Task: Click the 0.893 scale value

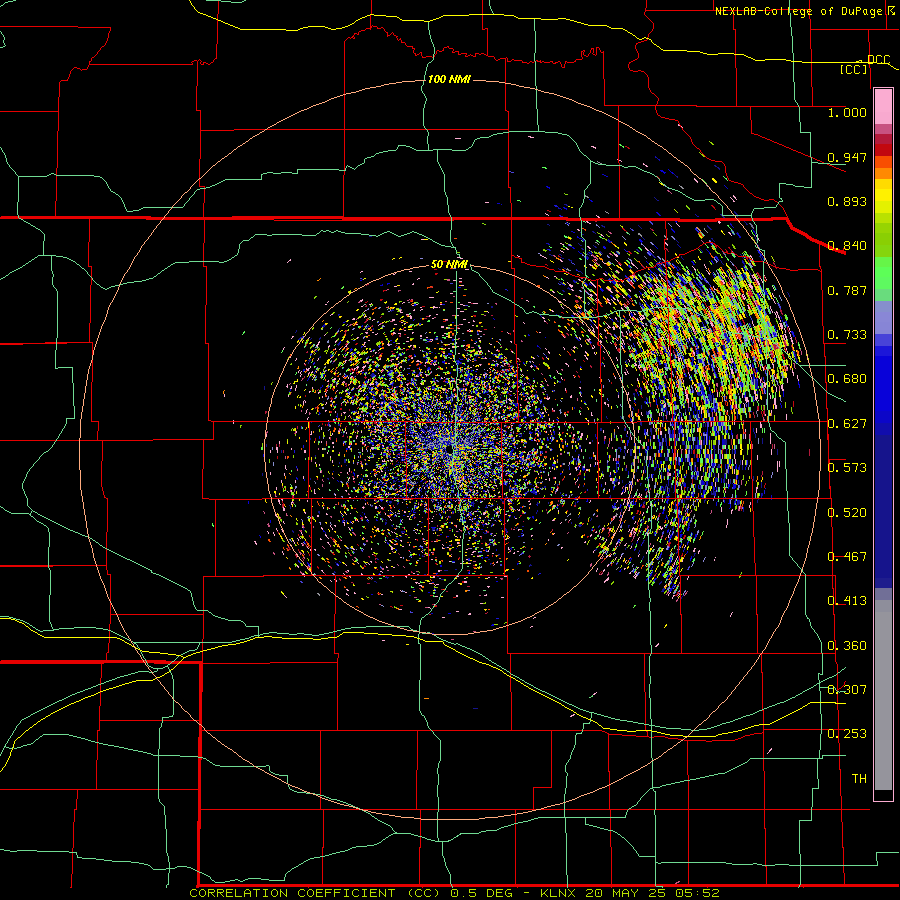Action: click(847, 201)
